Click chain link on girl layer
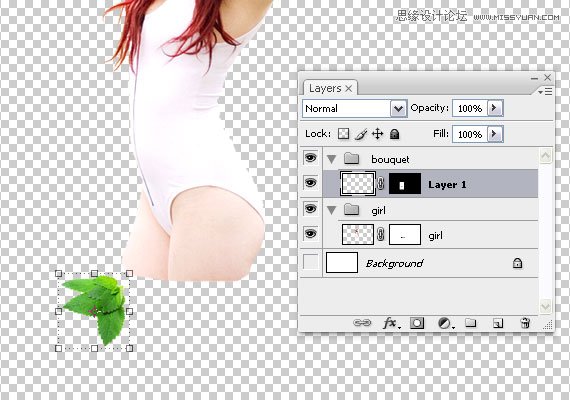 click(381, 235)
